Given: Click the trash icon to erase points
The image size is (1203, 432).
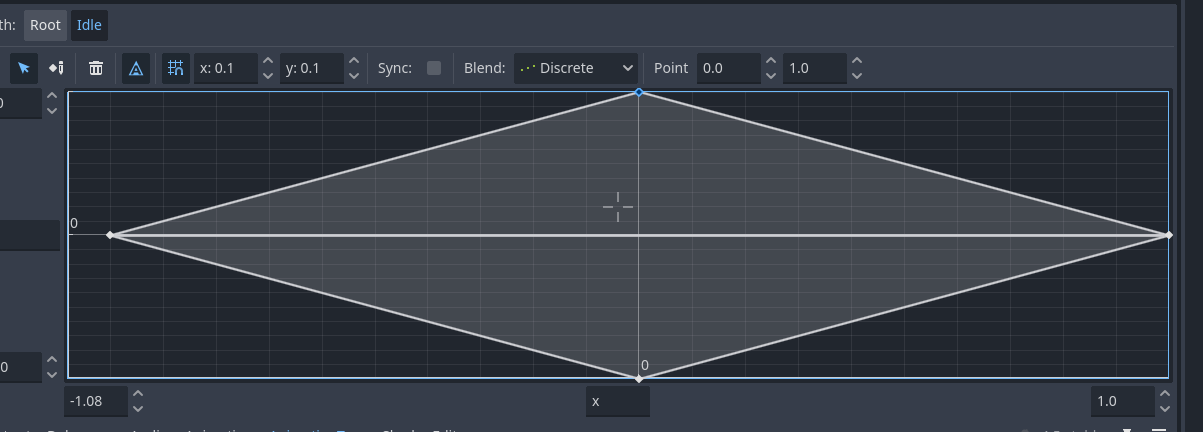Looking at the screenshot, I should [96, 68].
